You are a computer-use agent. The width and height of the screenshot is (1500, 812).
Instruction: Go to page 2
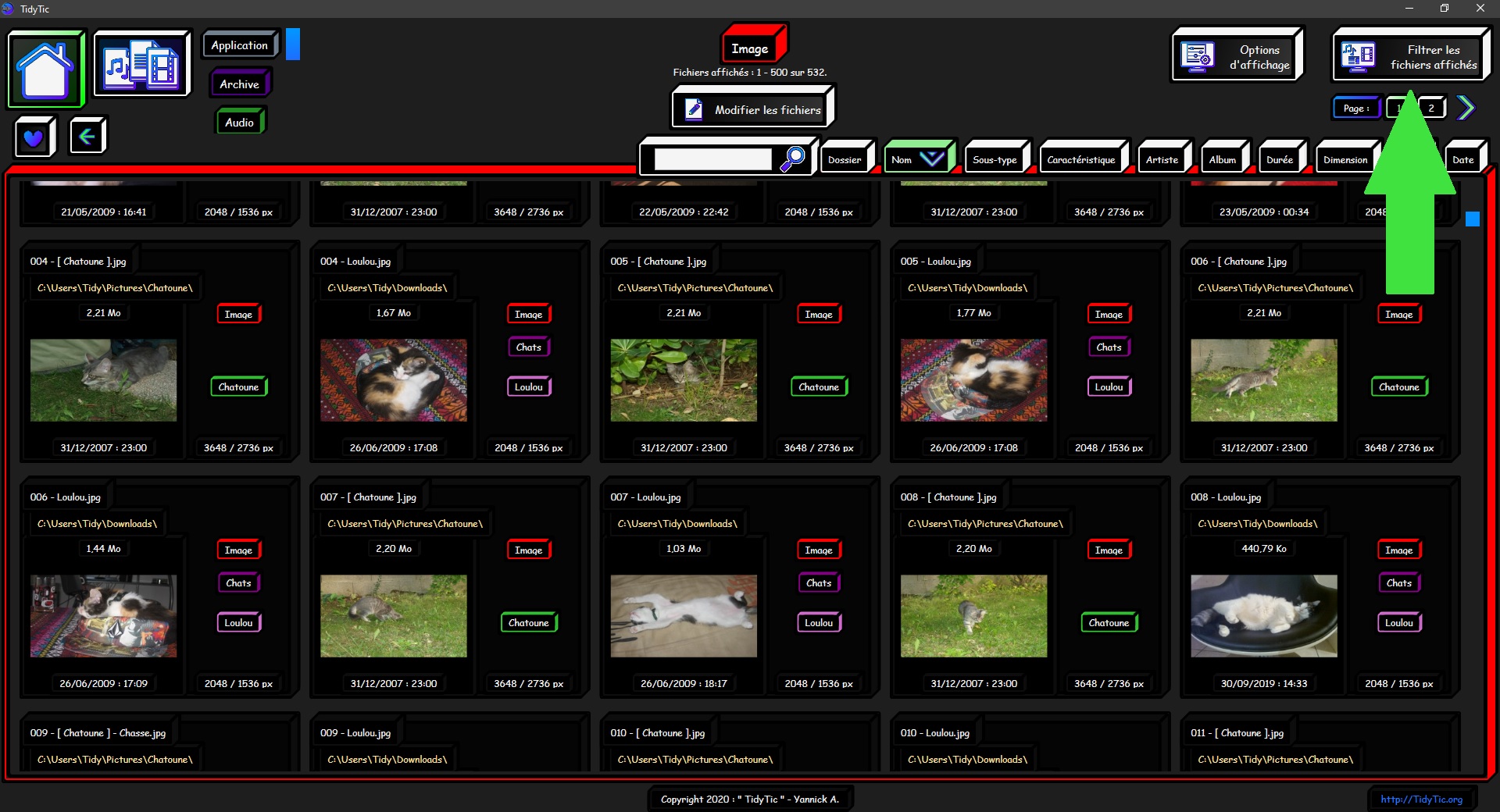1431,108
